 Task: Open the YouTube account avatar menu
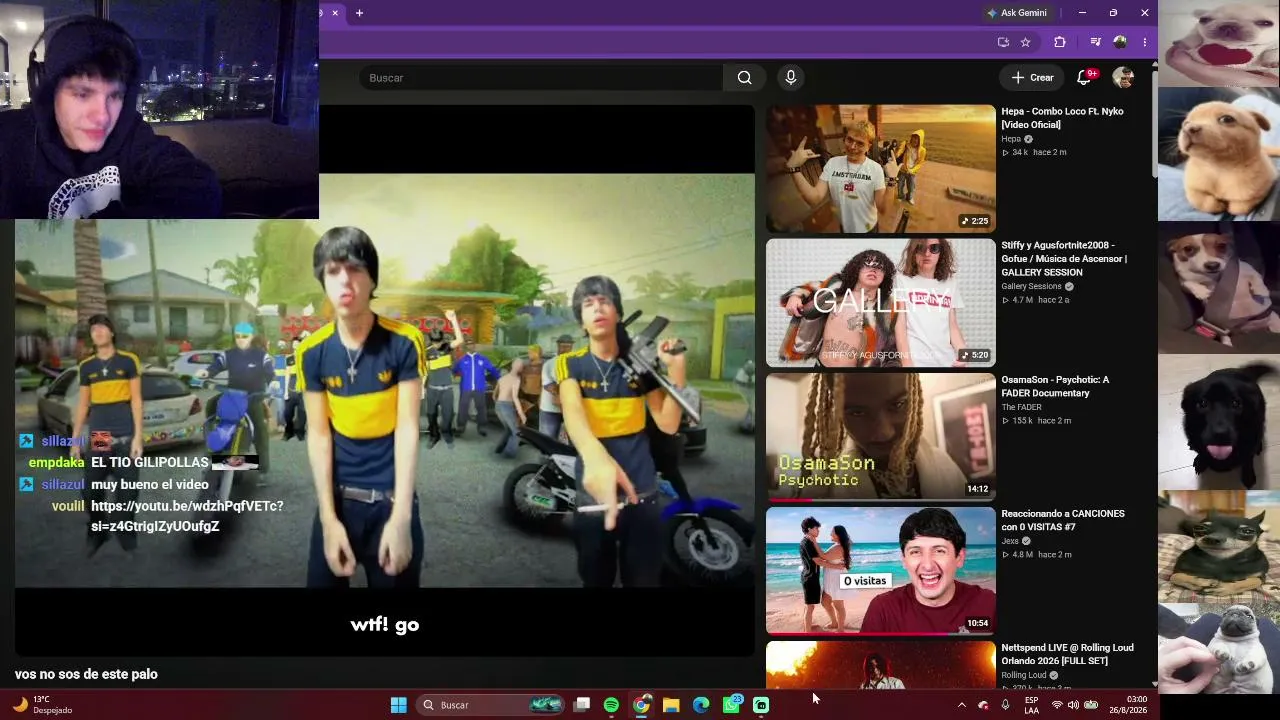(x=1123, y=77)
